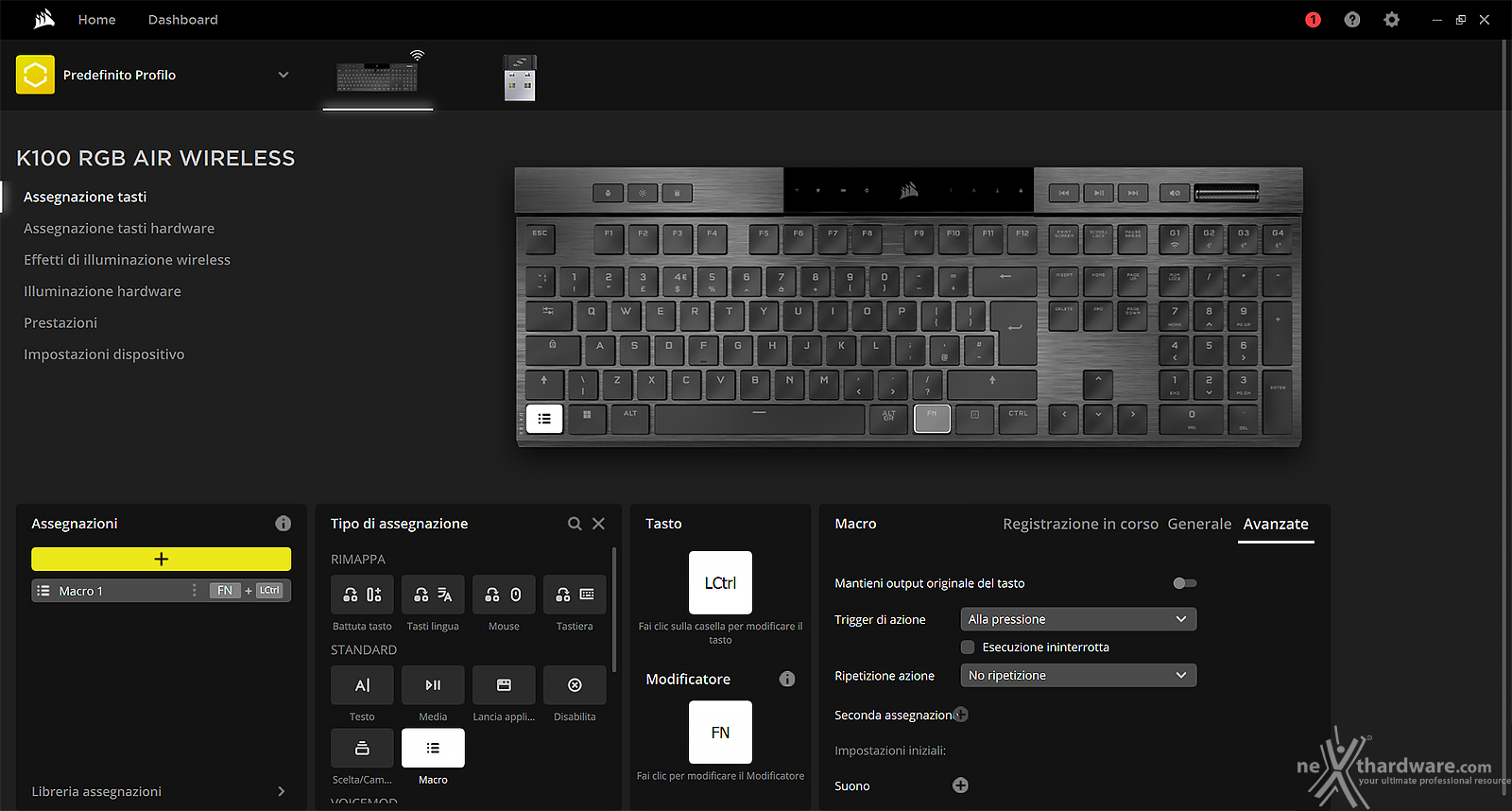Open Effetti di illuminazione wireless section
Image resolution: width=1512 pixels, height=811 pixels.
click(127, 260)
